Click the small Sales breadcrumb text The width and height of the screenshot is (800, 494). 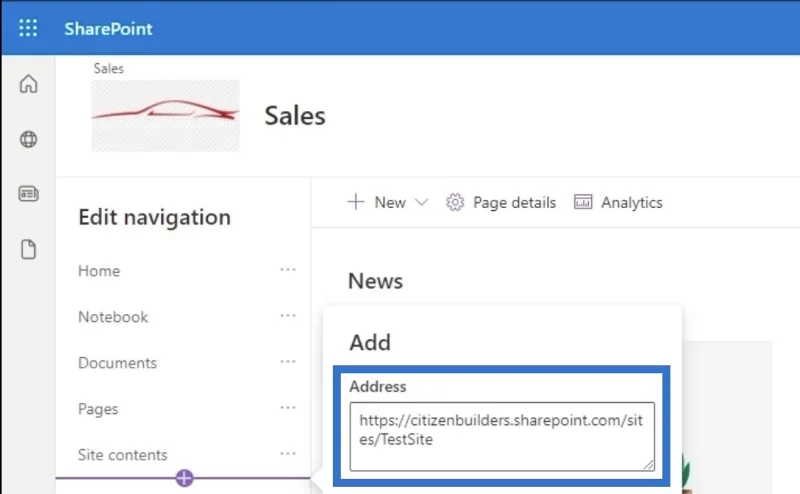tap(108, 68)
